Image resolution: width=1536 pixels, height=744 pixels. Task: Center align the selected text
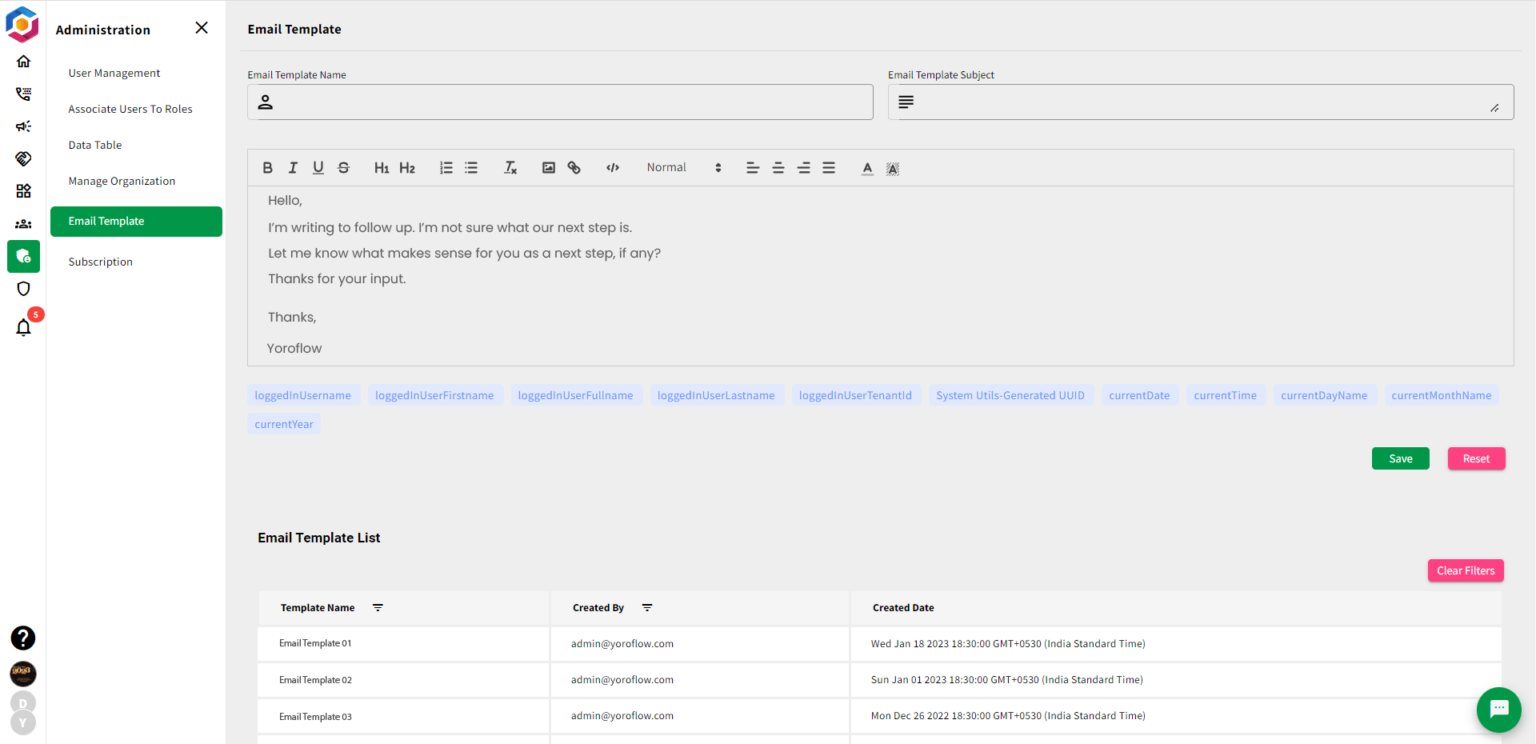(x=778, y=167)
